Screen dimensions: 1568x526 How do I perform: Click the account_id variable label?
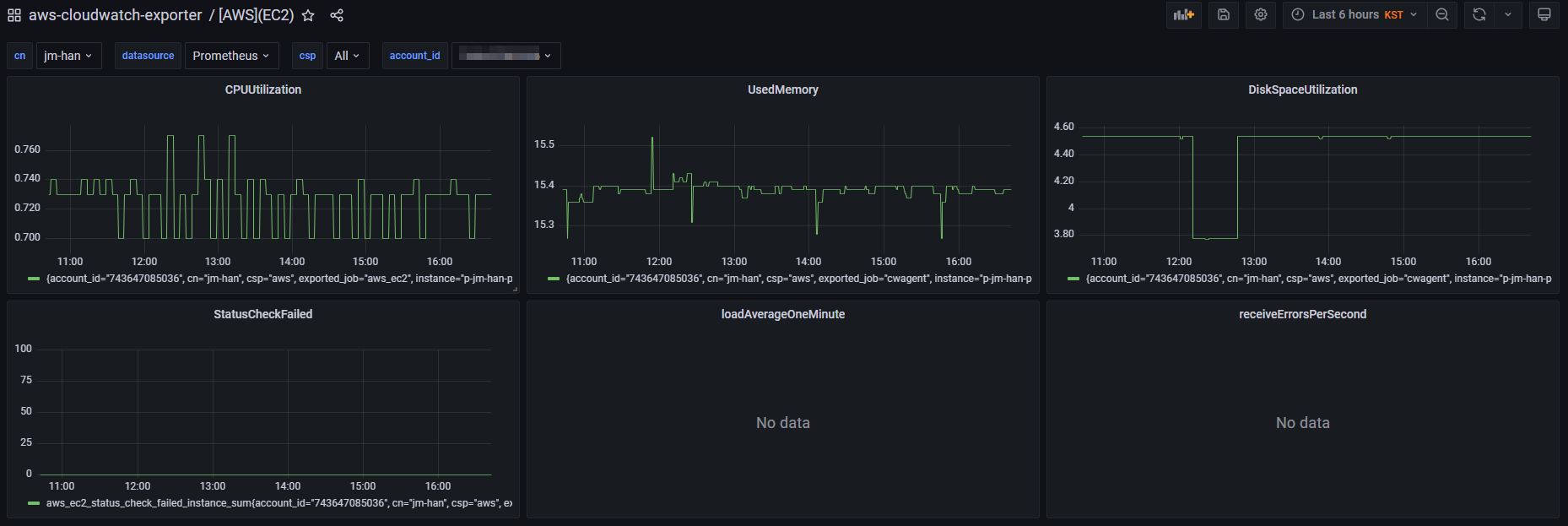coord(414,56)
